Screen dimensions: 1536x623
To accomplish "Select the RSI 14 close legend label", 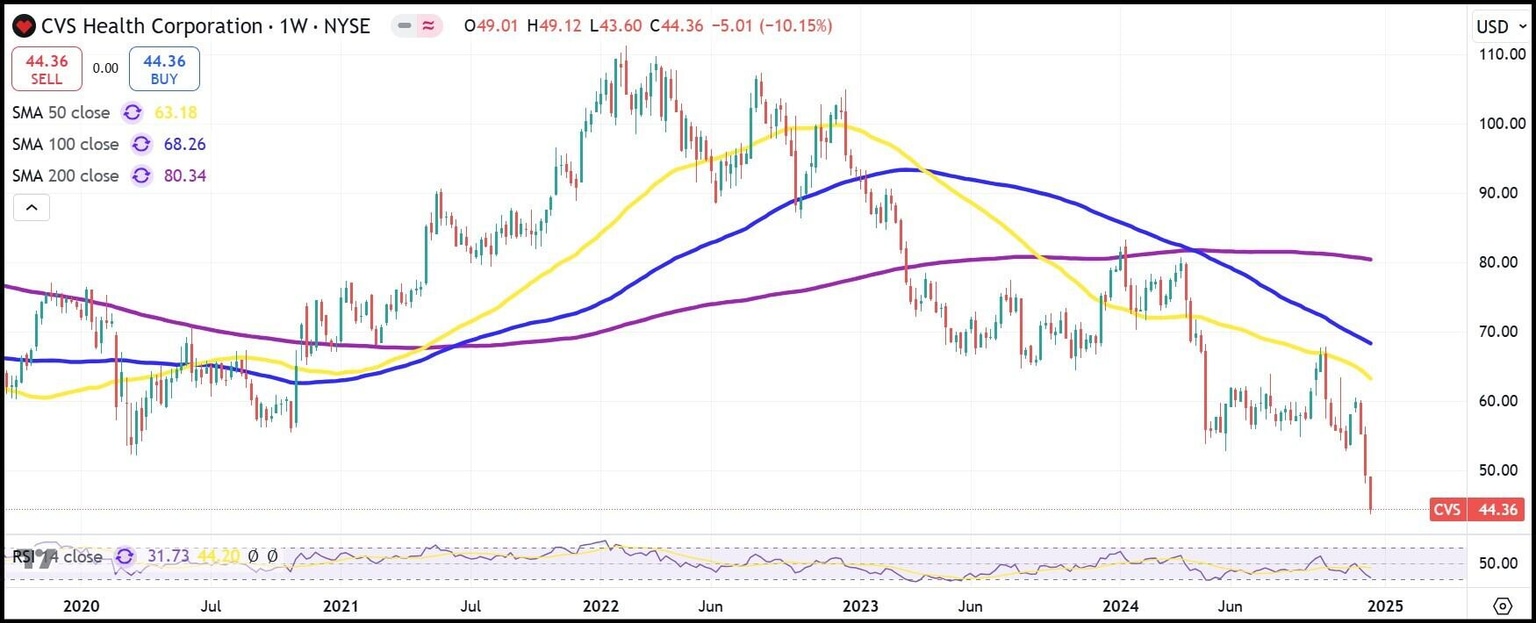I will click(60, 556).
